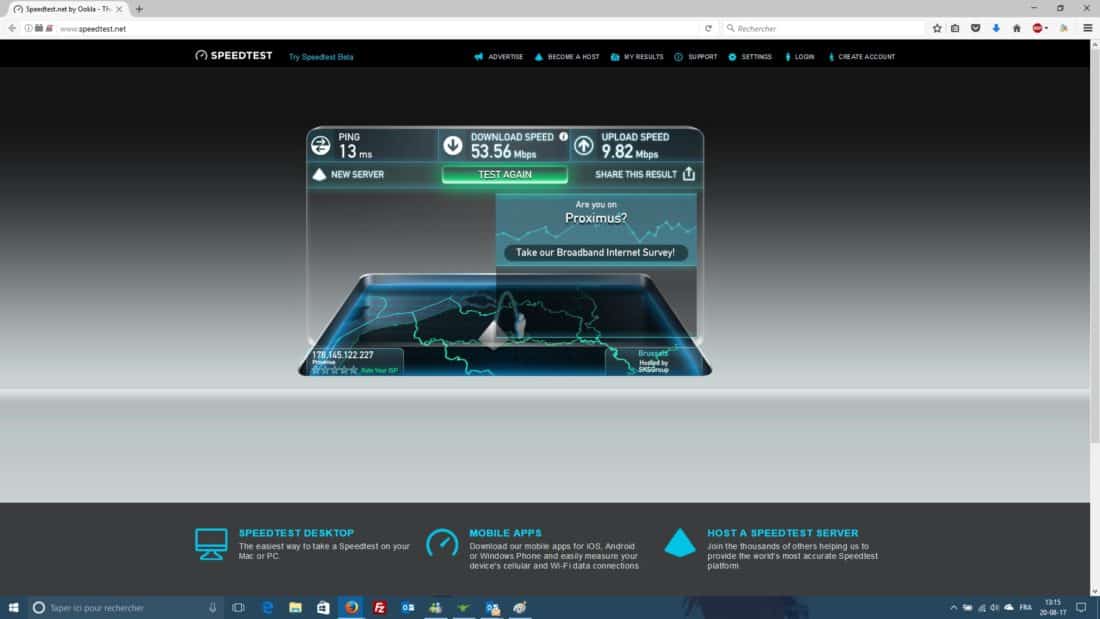This screenshot has width=1100, height=619.
Task: Open a new browser tab
Action: pyautogui.click(x=139, y=9)
